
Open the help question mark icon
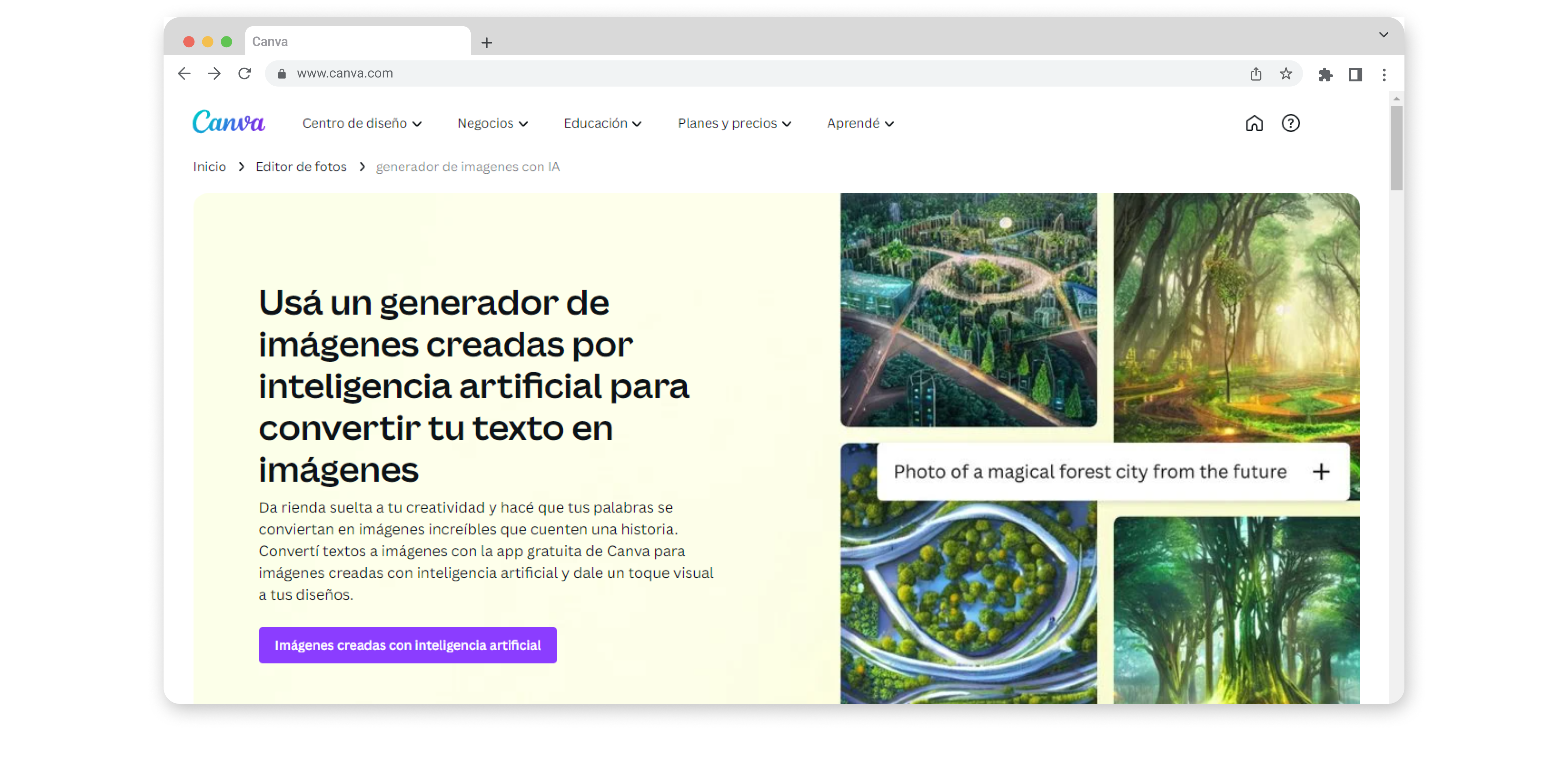coord(1290,123)
